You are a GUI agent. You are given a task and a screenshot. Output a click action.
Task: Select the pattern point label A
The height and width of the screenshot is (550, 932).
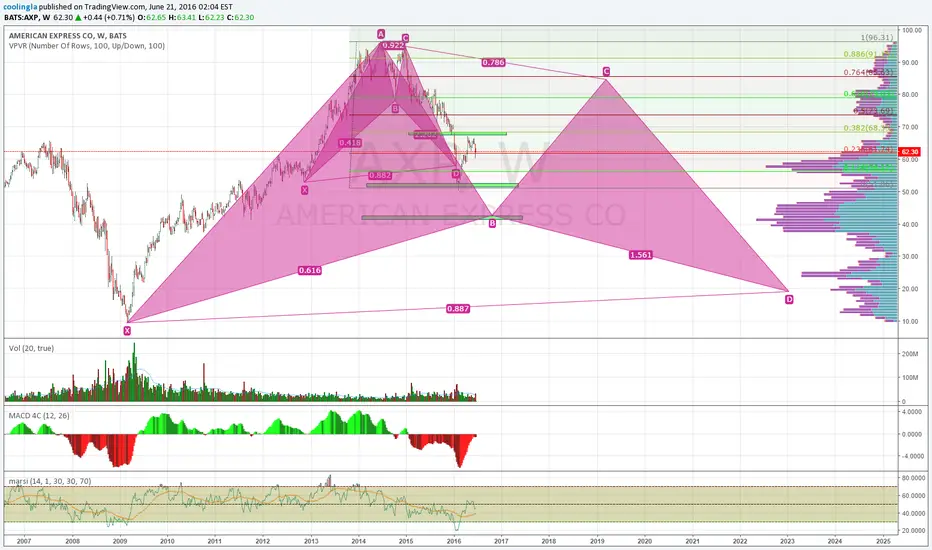tap(380, 34)
